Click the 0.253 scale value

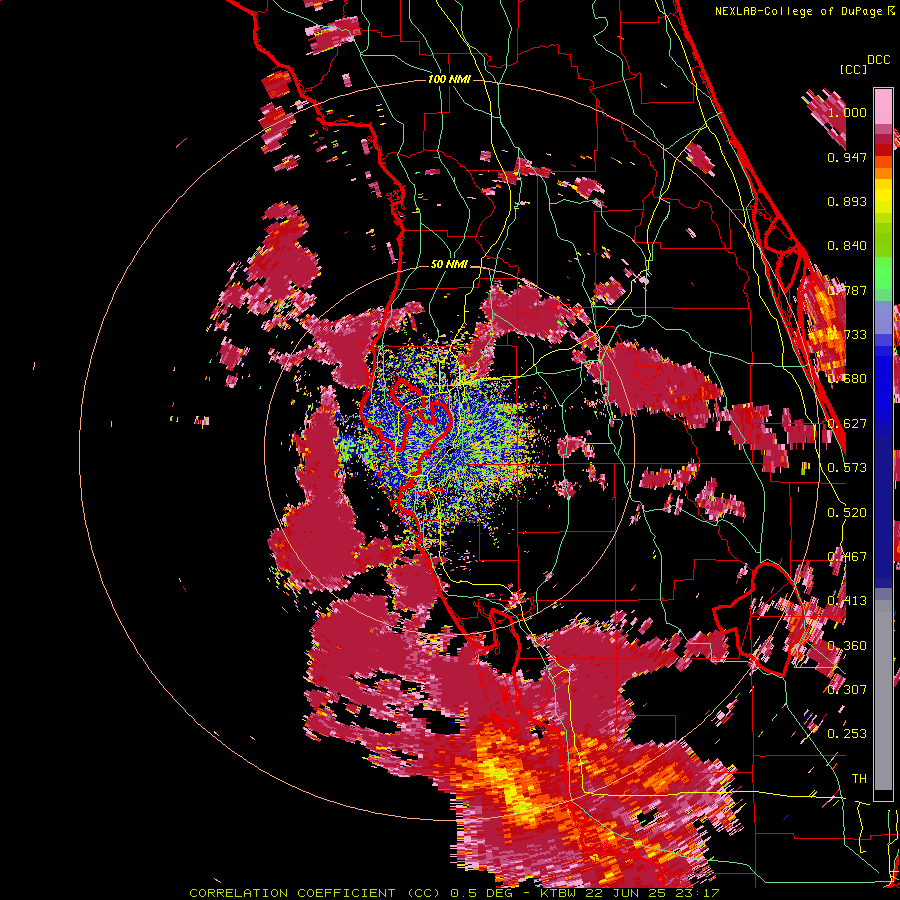point(847,734)
